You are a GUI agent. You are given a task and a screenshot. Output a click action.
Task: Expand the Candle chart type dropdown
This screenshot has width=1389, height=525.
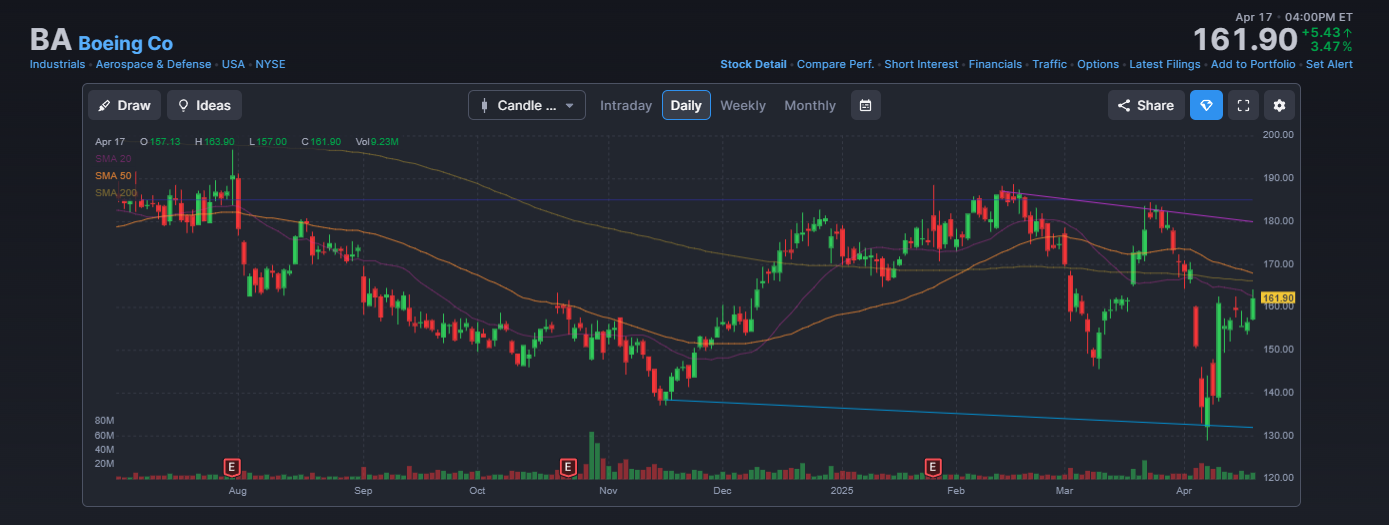click(x=527, y=105)
